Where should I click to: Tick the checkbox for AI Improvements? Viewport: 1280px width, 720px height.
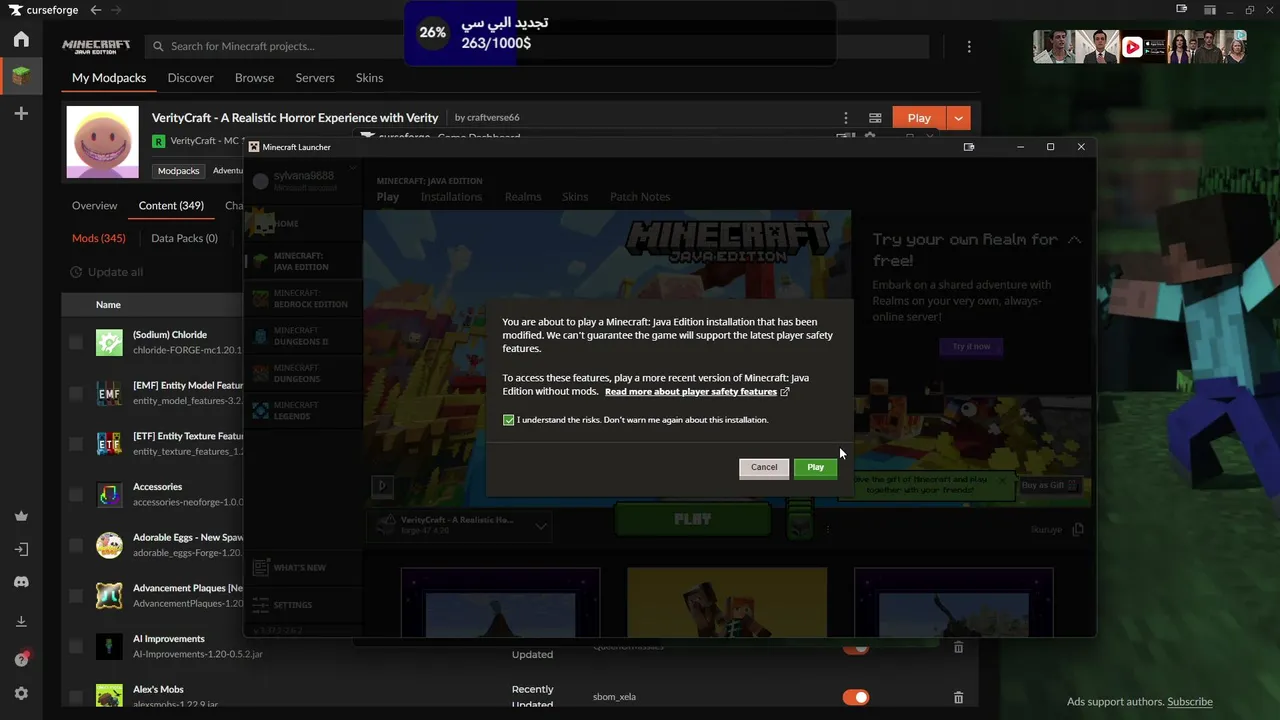[76, 646]
